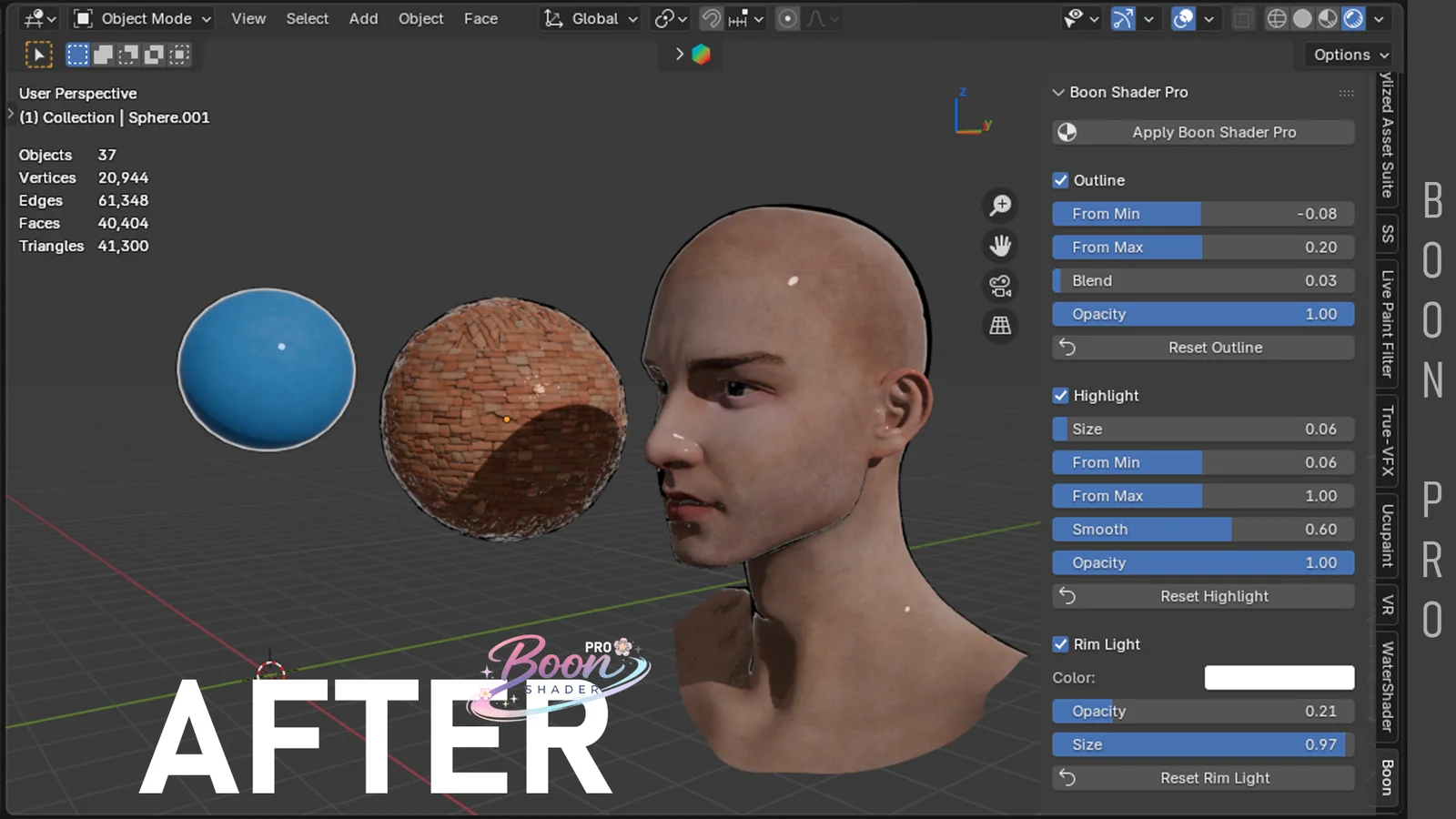Screen dimensions: 1456x819
Task: Open the Global transform orientation dropdown
Action: [x=590, y=18]
